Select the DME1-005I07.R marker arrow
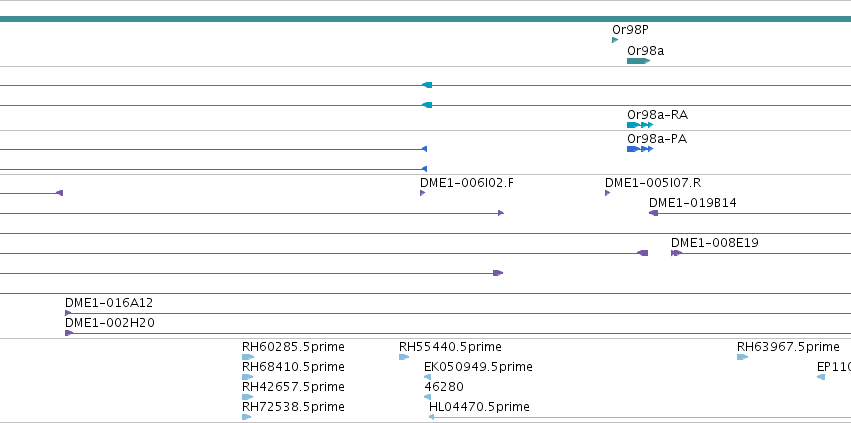Image resolution: width=851 pixels, height=423 pixels. pos(607,193)
